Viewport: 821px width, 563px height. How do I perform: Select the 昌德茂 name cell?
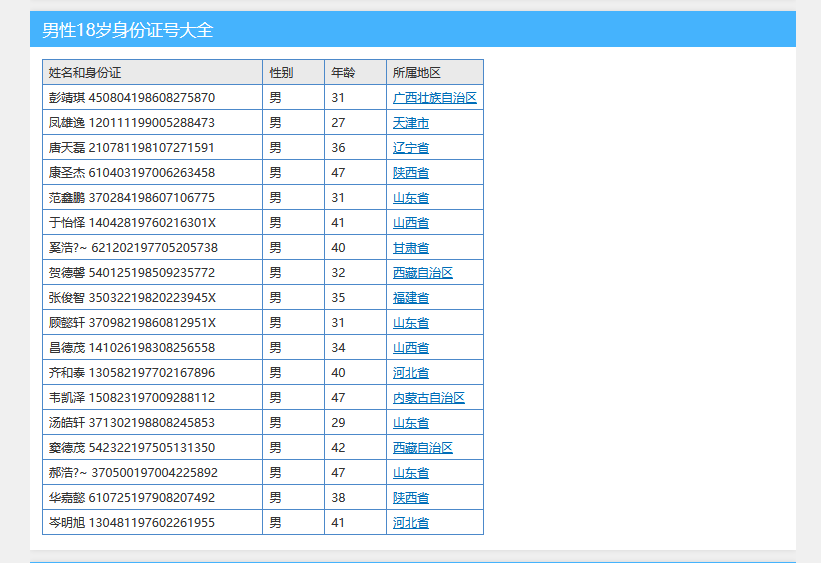152,348
